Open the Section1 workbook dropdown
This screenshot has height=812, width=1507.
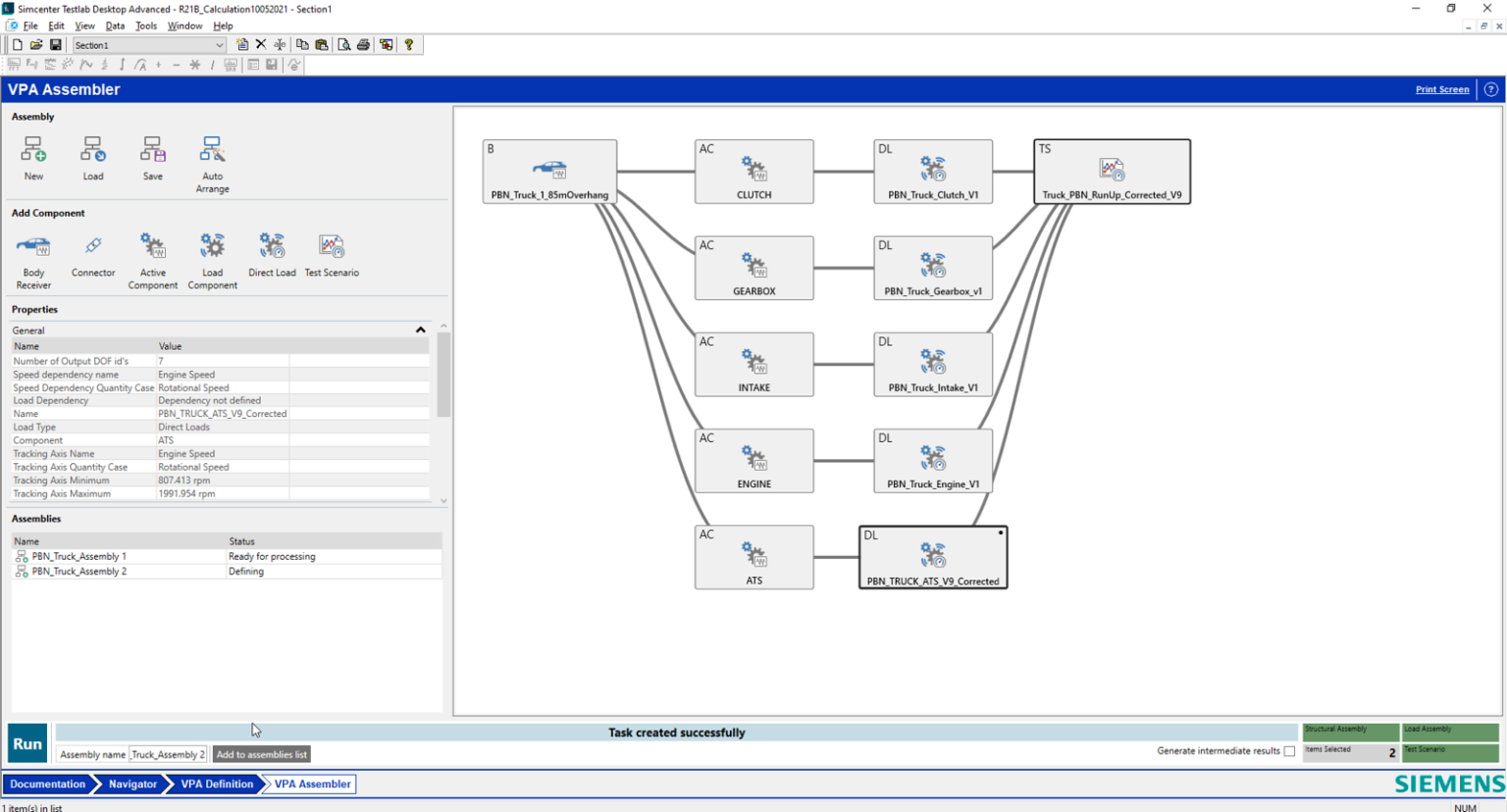(x=222, y=44)
